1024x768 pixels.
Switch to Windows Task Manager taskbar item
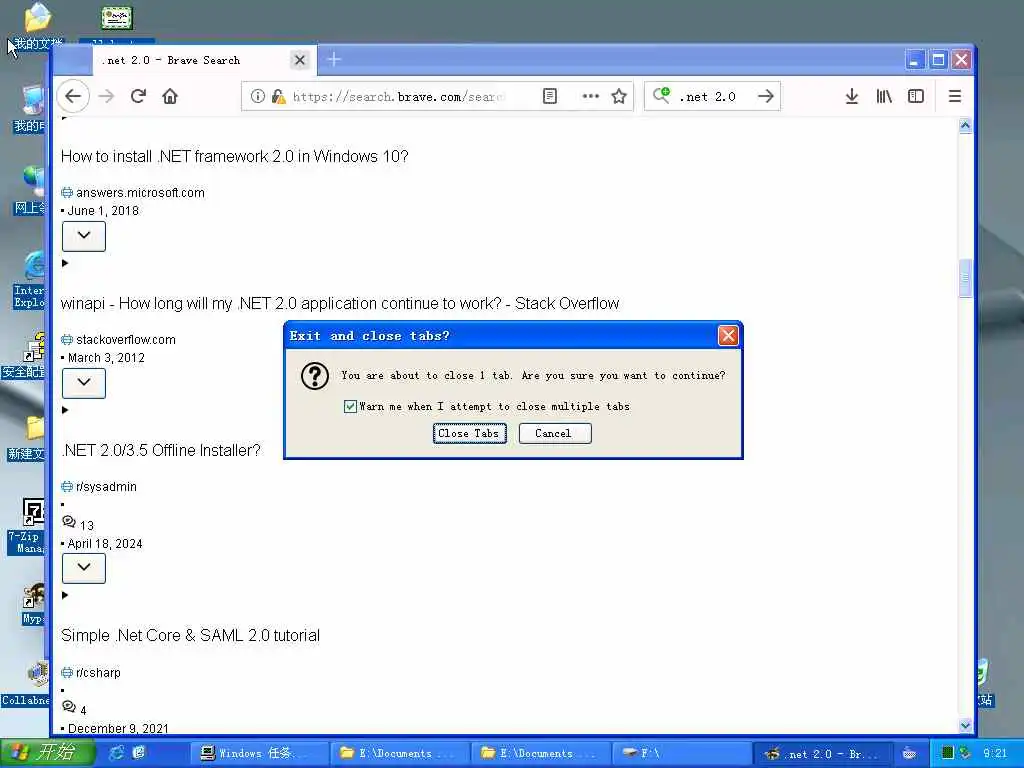(x=261, y=754)
